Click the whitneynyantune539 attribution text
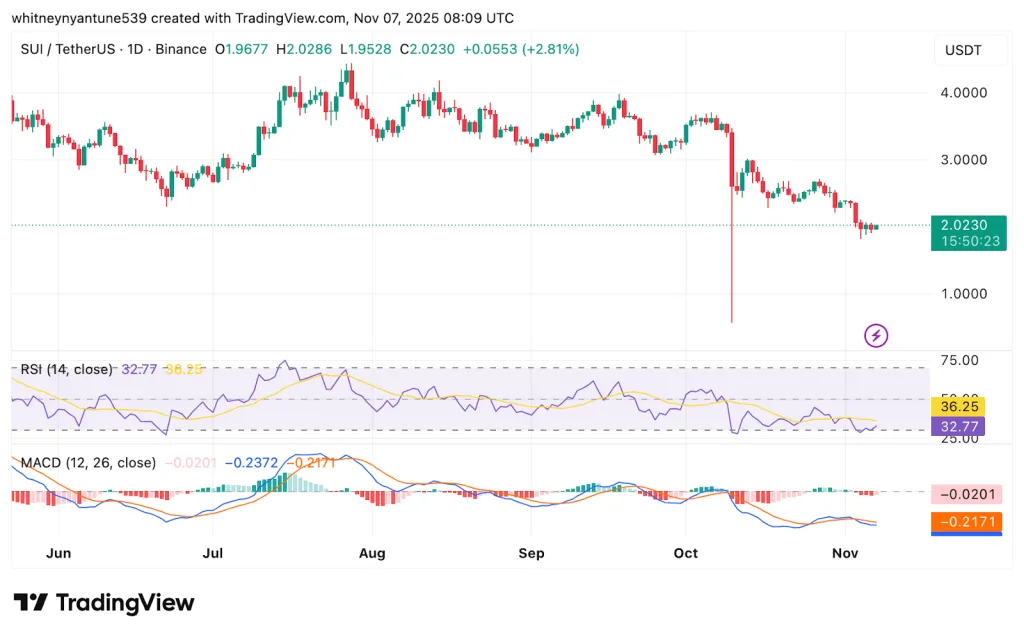 click(77, 17)
